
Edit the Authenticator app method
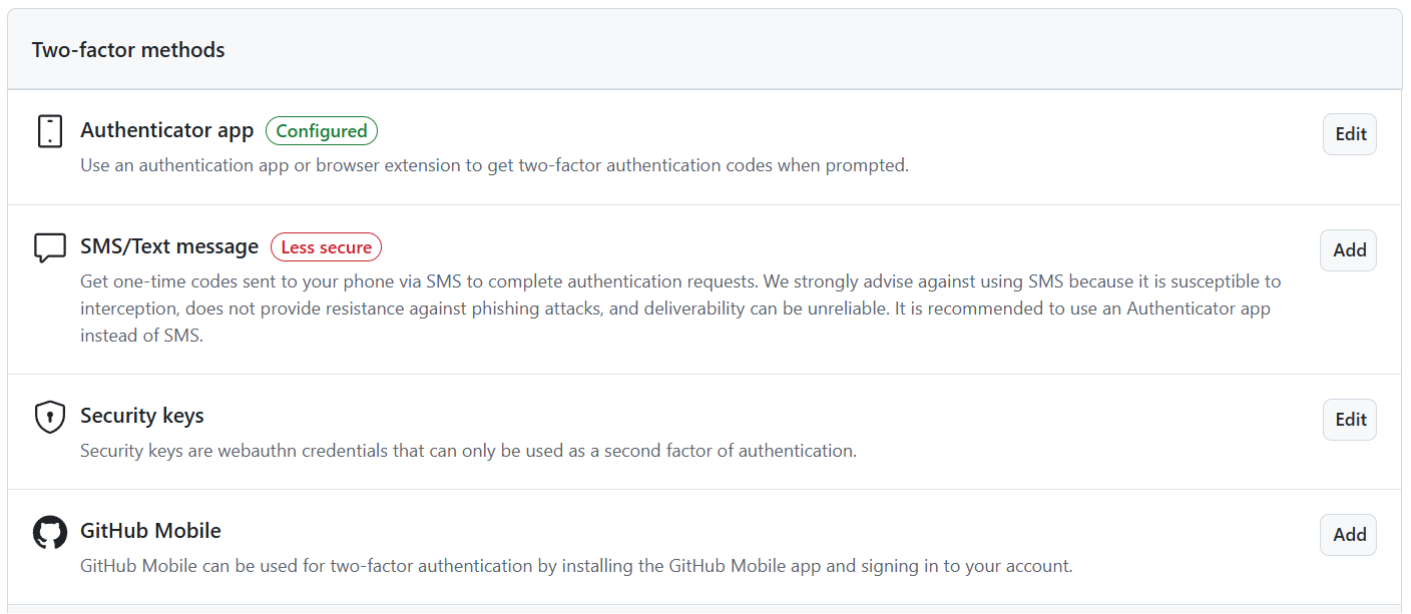click(x=1349, y=134)
